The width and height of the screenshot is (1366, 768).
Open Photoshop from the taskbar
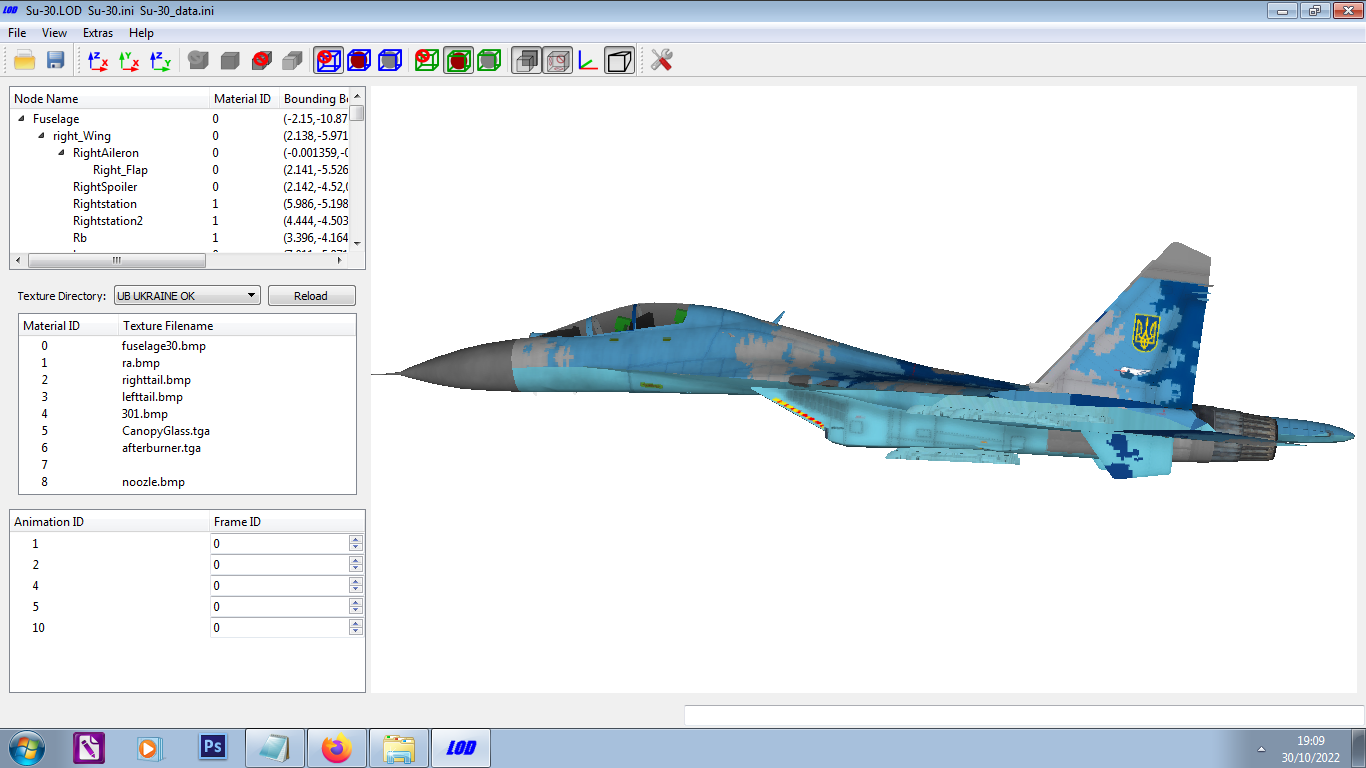pos(212,747)
